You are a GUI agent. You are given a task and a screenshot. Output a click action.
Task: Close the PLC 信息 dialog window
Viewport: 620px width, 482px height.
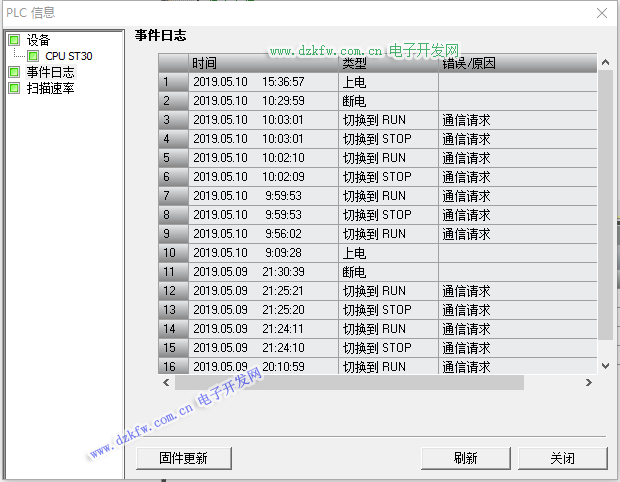[601, 13]
